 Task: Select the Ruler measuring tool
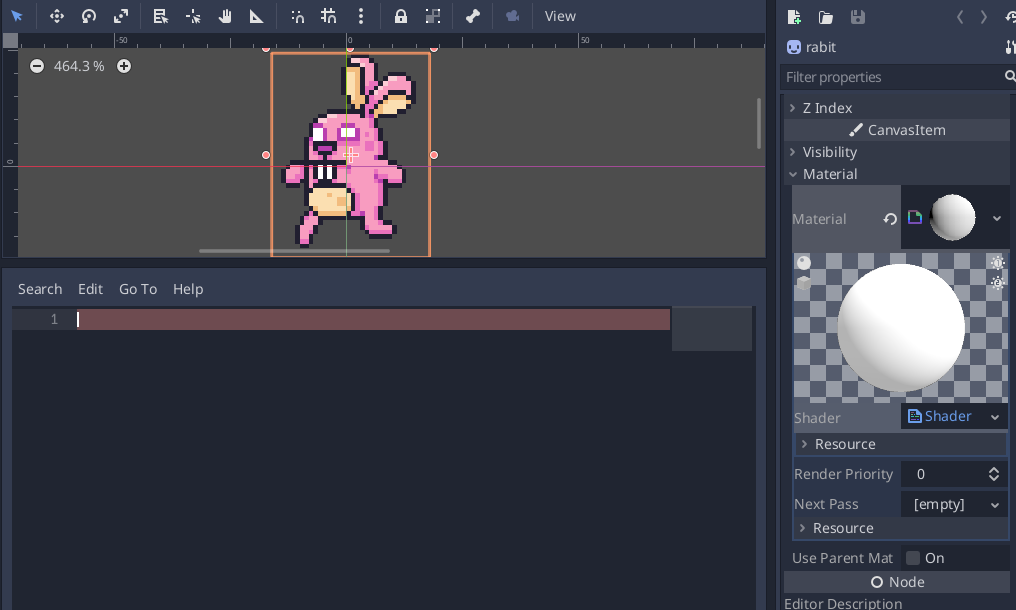[257, 16]
